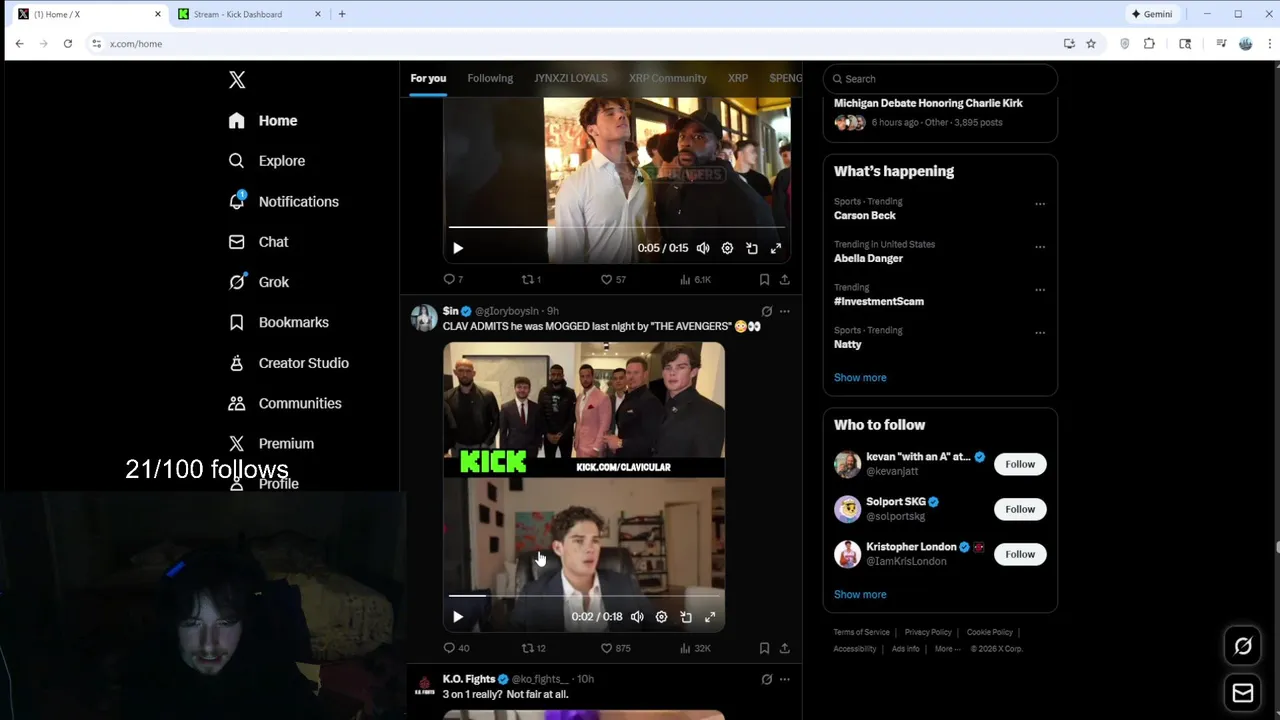Bookmark Sin's CLAV post
The height and width of the screenshot is (720, 1280).
[764, 648]
